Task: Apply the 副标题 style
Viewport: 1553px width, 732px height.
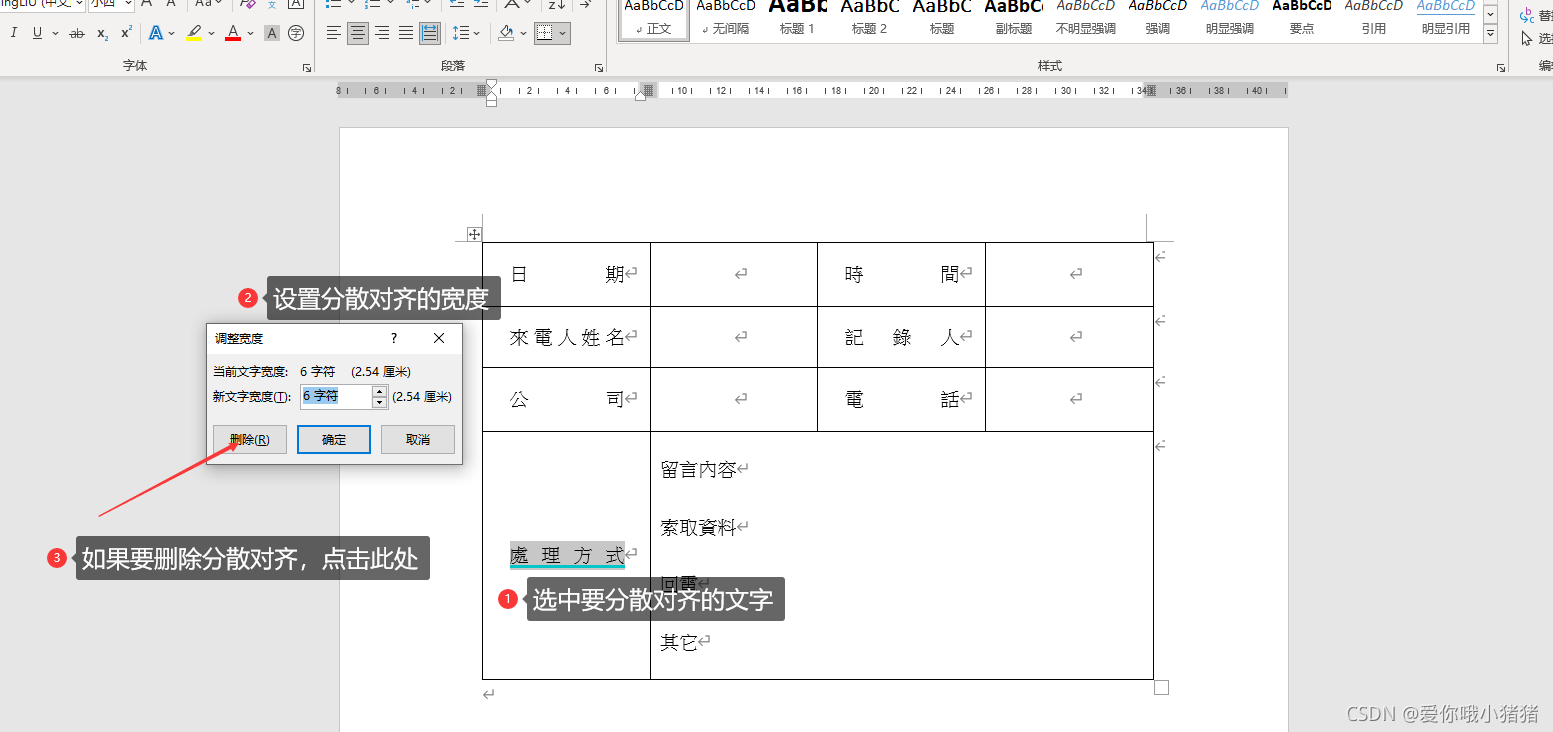Action: point(1013,20)
